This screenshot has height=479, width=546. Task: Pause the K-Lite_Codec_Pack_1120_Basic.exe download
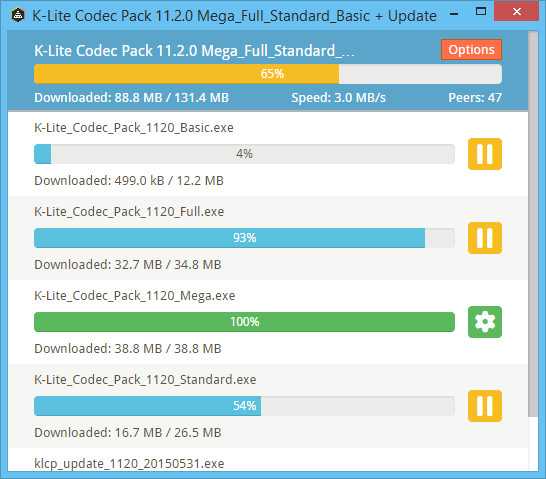click(x=485, y=154)
